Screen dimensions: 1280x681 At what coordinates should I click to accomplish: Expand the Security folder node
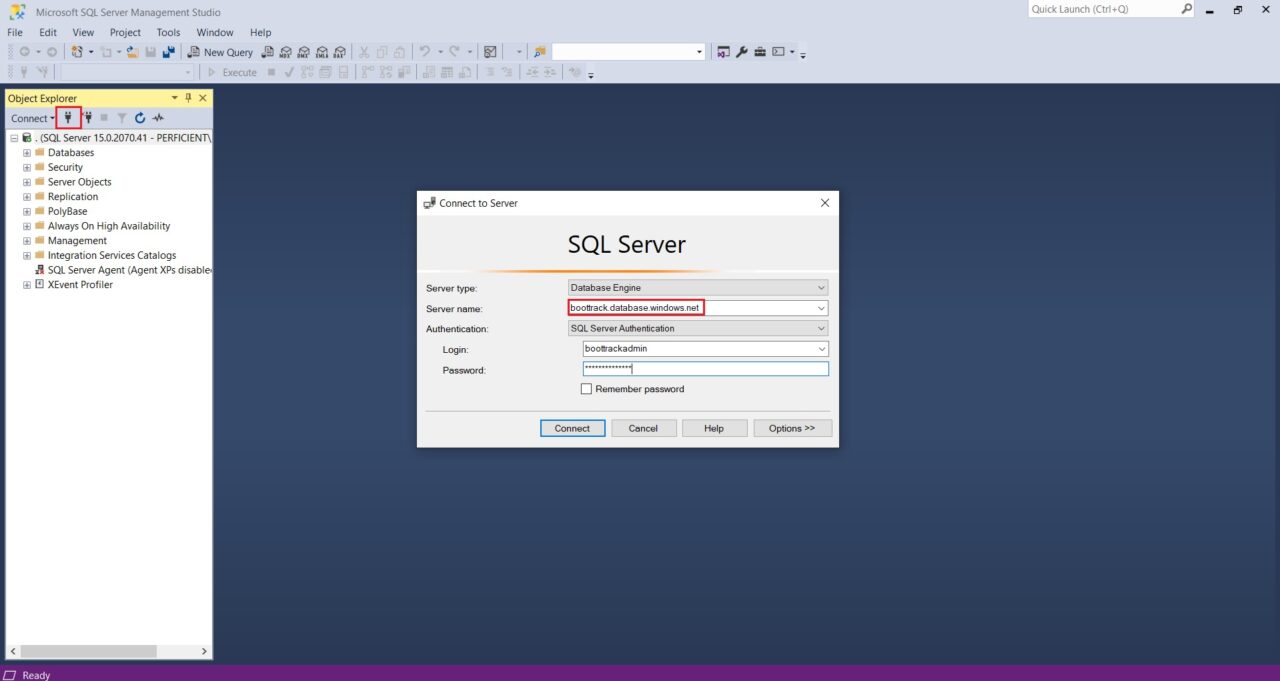click(x=27, y=168)
